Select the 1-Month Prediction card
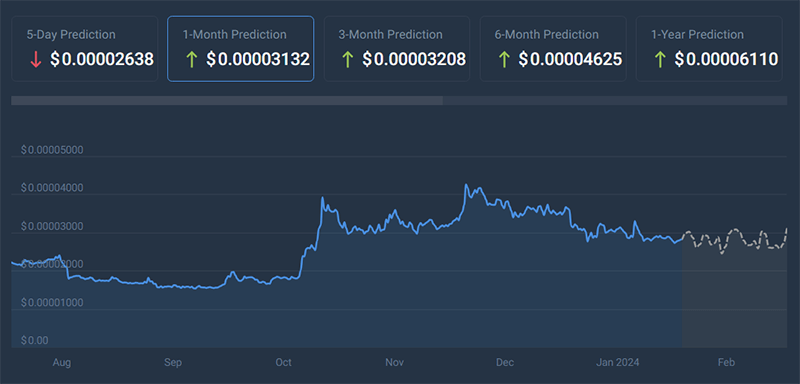 click(x=240, y=48)
